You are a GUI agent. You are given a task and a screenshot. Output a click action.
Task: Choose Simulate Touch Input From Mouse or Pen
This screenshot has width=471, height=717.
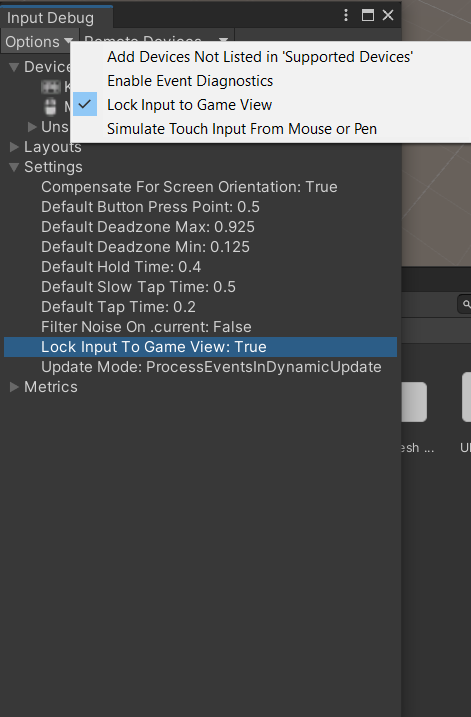pos(241,129)
